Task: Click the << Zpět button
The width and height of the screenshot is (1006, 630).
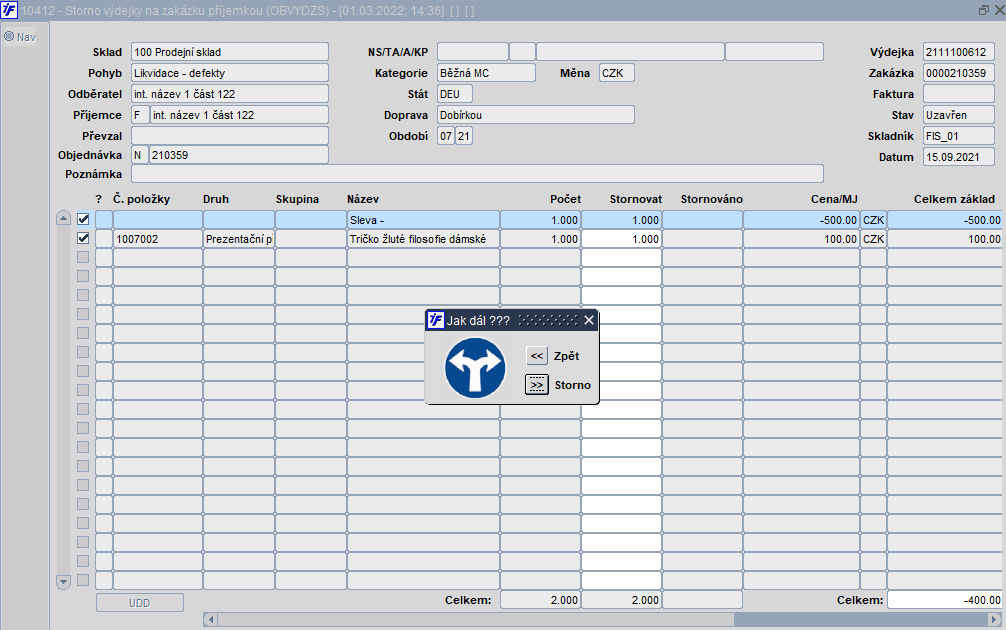Action: coord(536,355)
